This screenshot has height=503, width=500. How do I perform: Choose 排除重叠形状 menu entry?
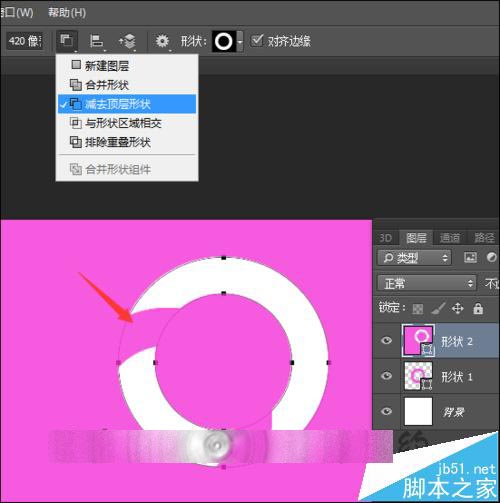[127, 142]
